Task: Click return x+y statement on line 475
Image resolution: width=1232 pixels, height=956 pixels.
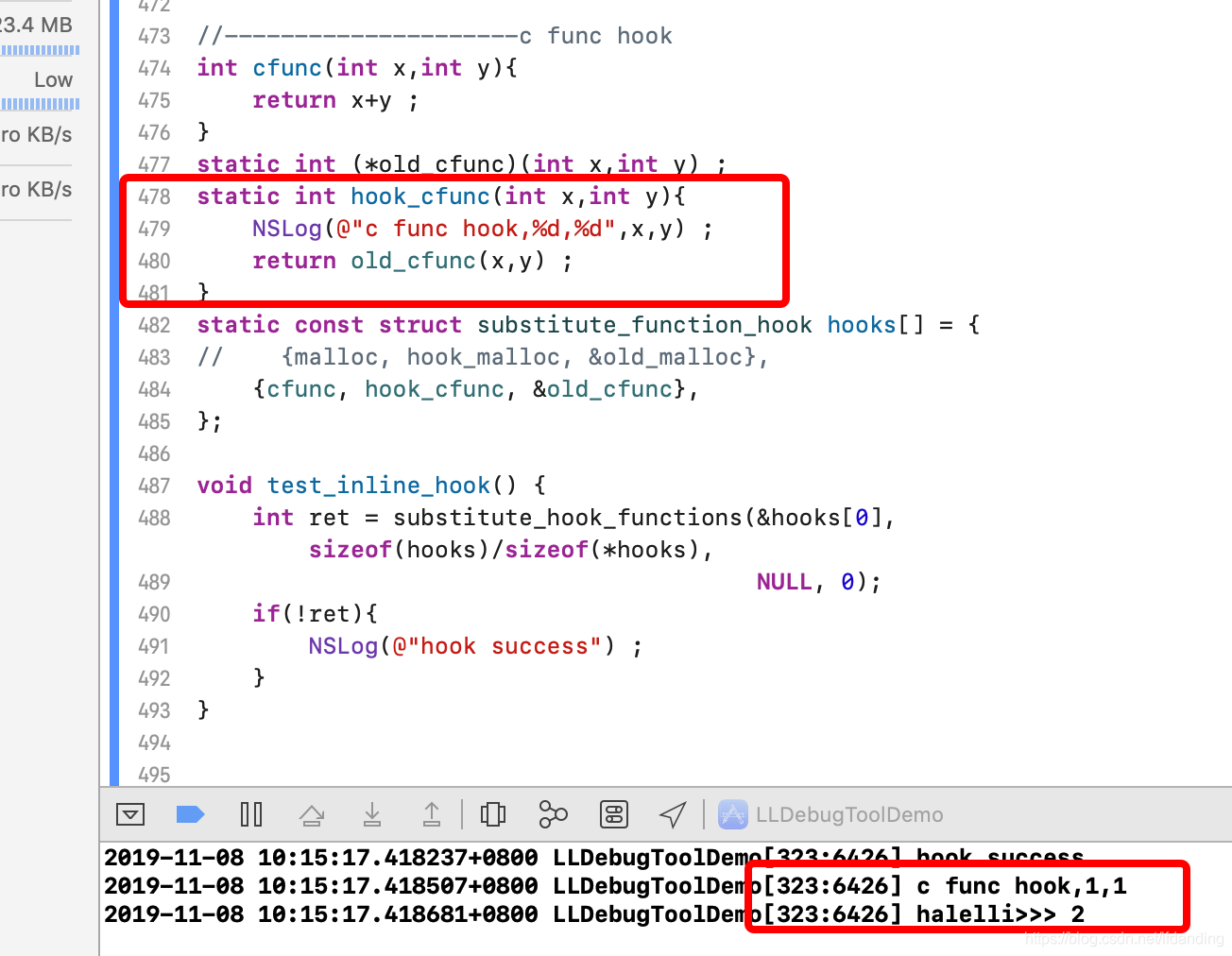Action: pyautogui.click(x=335, y=100)
